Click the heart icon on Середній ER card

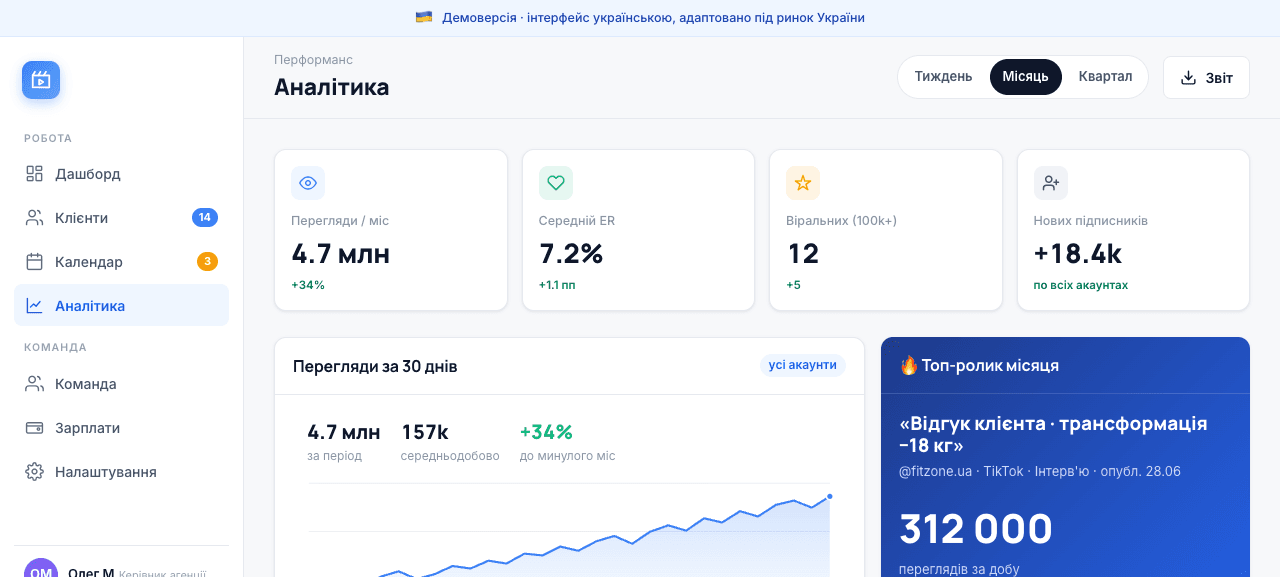[556, 183]
